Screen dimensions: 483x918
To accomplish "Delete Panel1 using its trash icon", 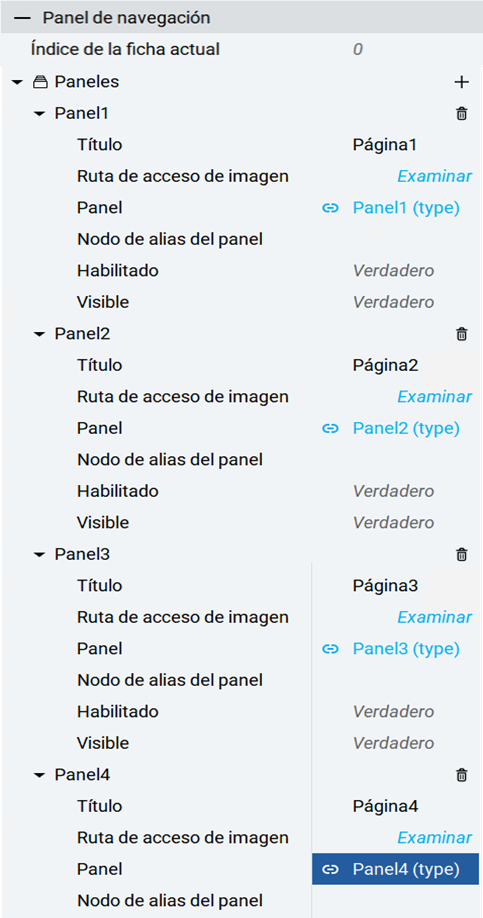I will click(461, 114).
